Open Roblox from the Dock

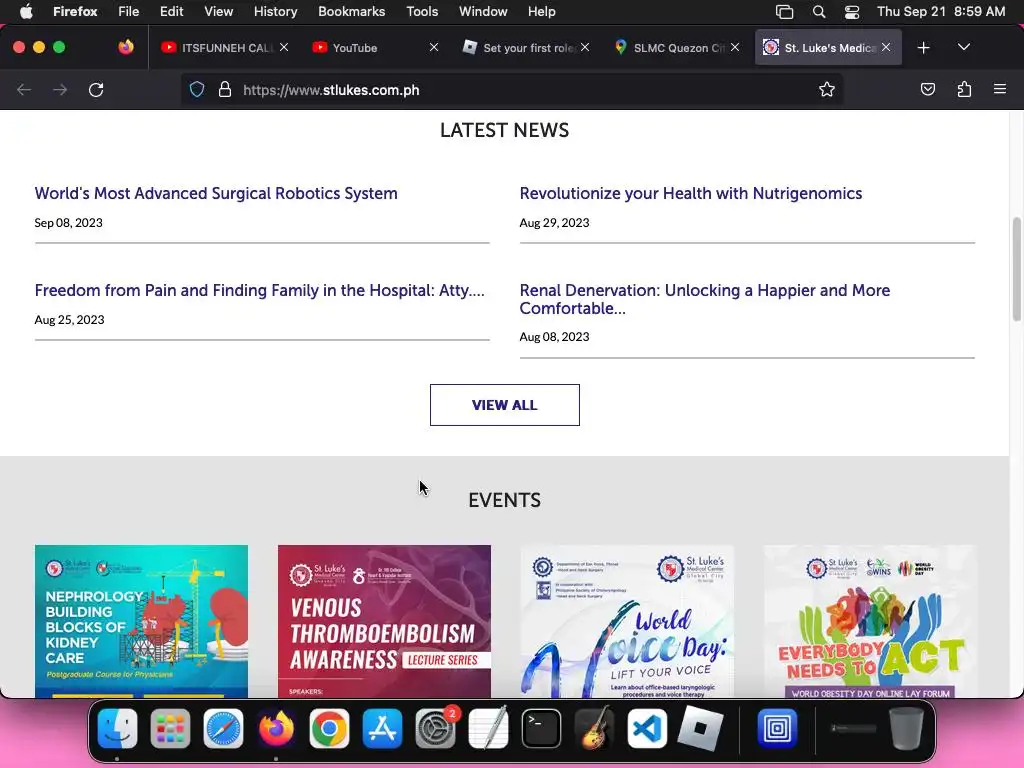[x=700, y=728]
